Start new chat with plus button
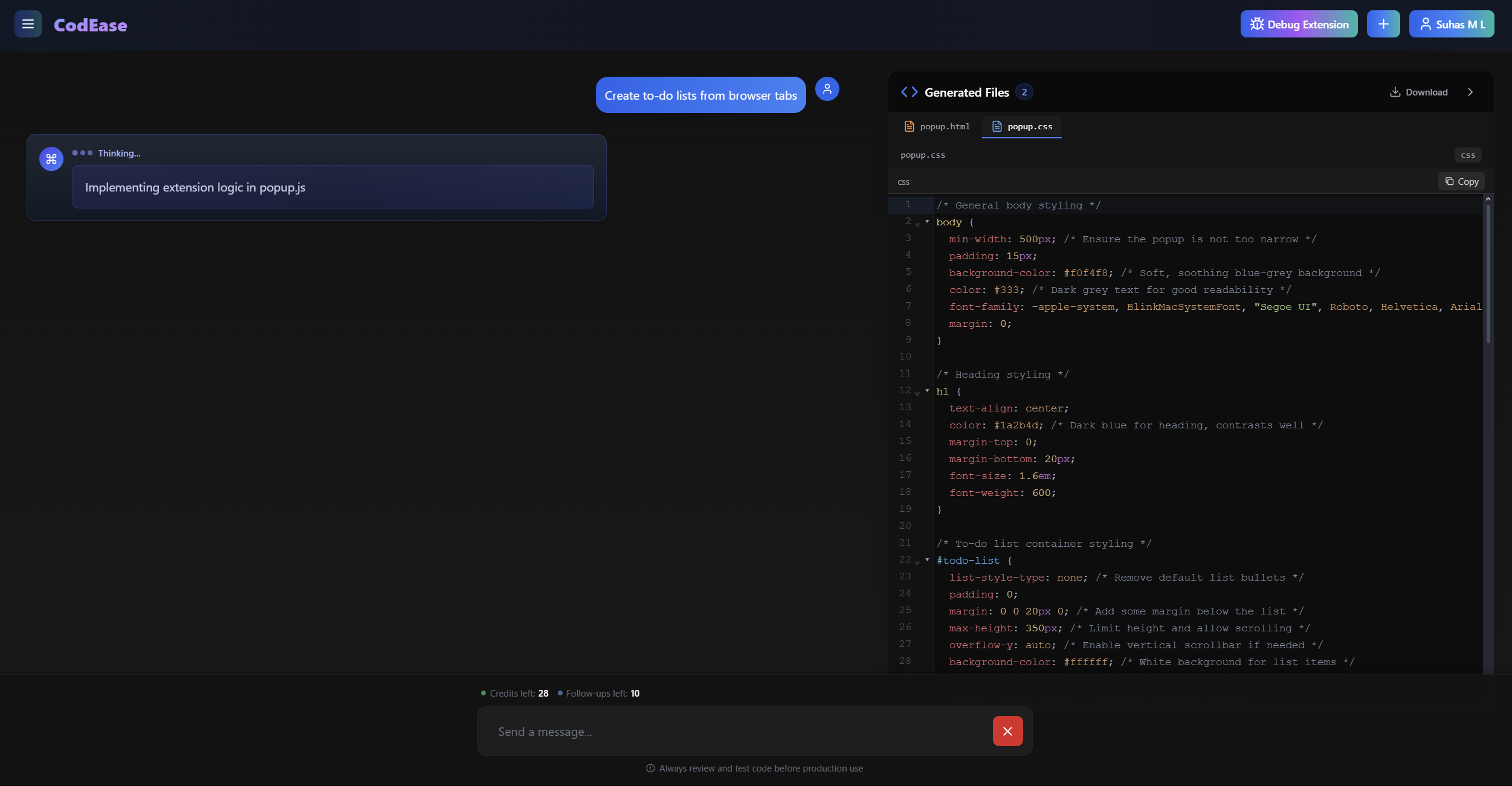 (1383, 24)
